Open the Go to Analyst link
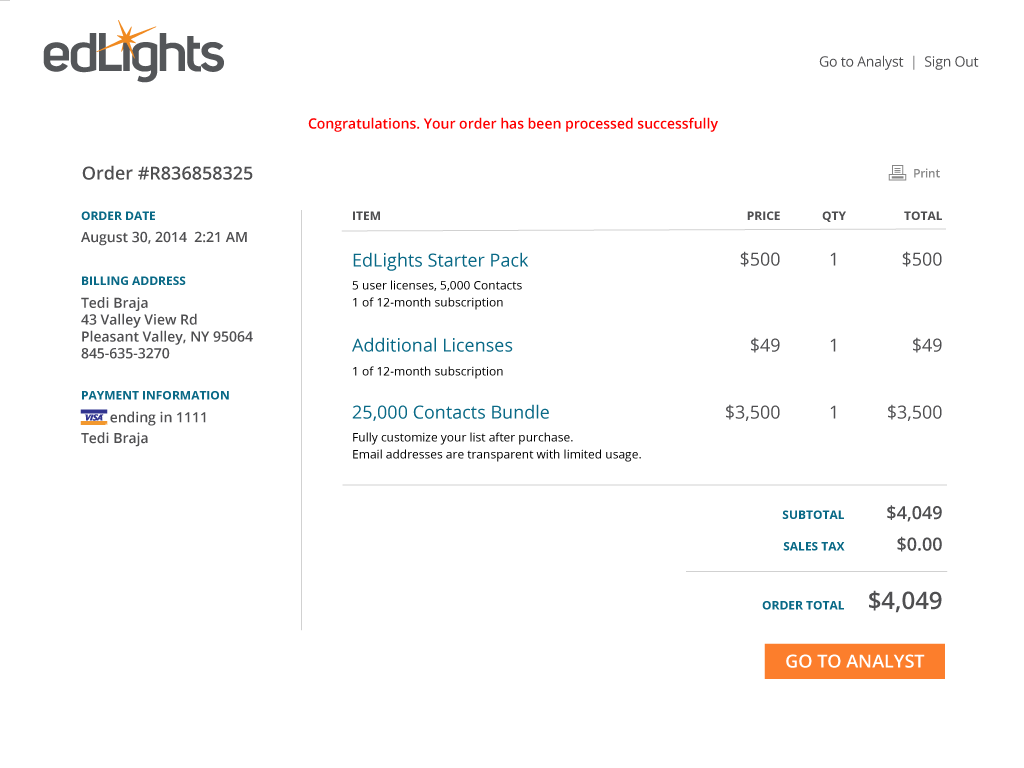Image resolution: width=1024 pixels, height=768 pixels. [861, 62]
